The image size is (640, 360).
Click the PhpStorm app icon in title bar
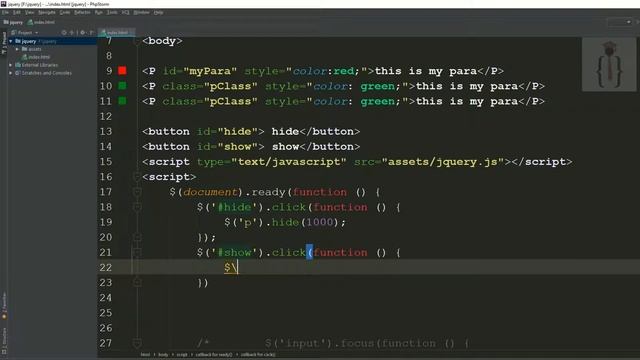point(3,4)
